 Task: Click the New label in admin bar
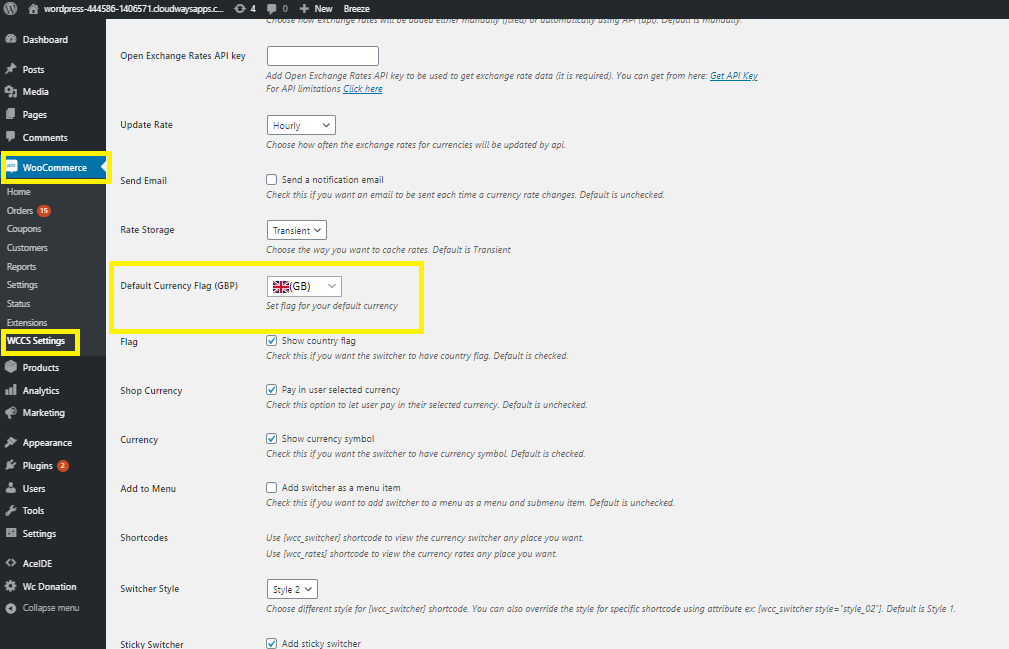click(x=323, y=9)
